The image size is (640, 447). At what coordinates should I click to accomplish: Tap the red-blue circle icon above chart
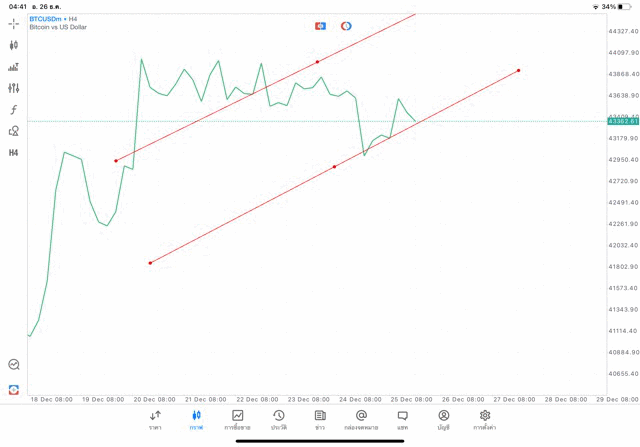click(346, 26)
